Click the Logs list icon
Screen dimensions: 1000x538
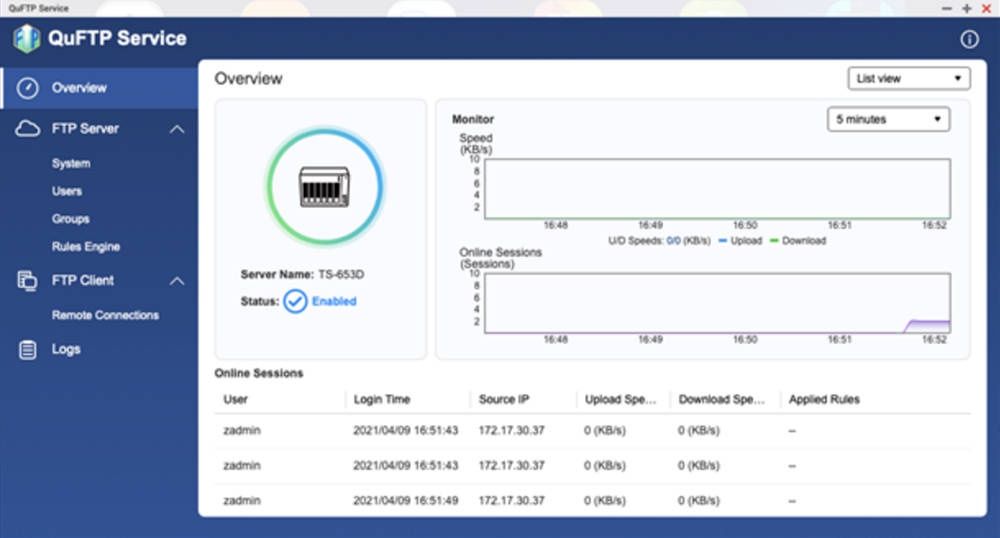[x=27, y=349]
